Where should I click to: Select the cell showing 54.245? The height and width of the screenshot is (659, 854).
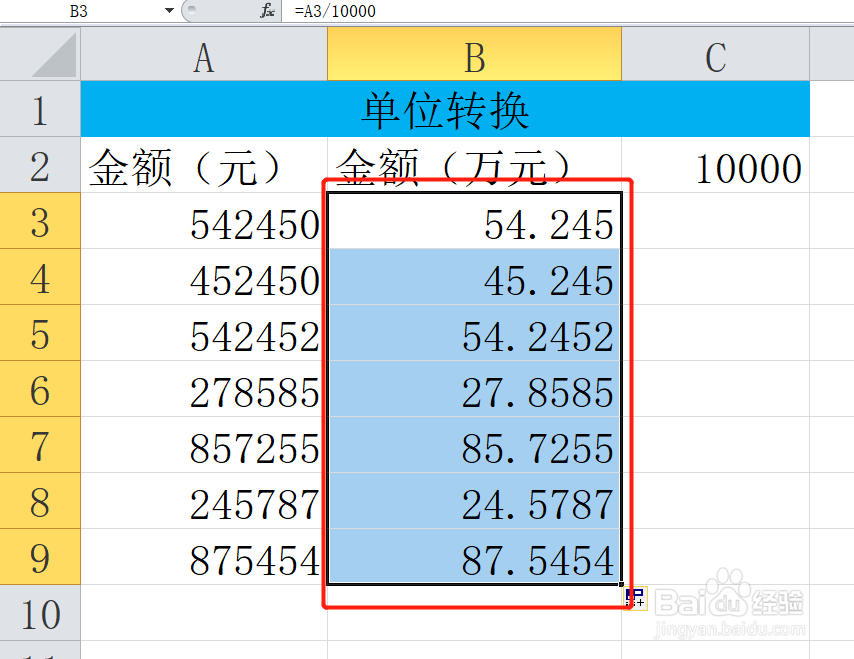tap(474, 224)
